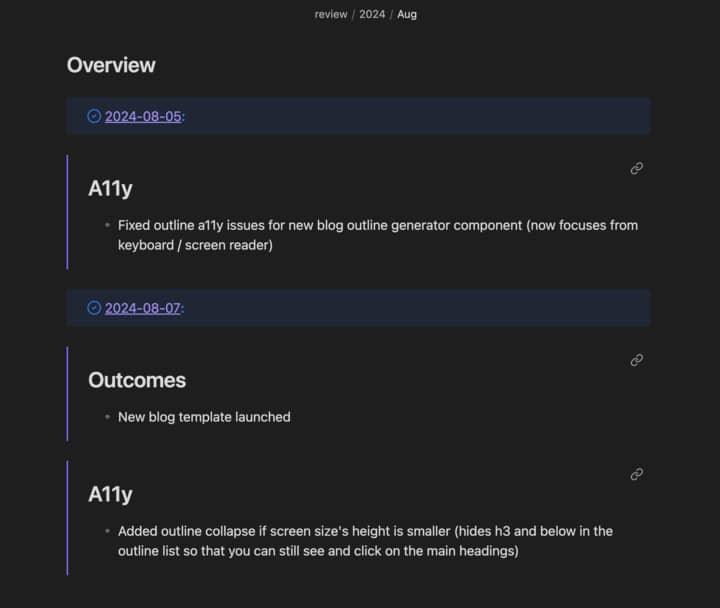
Task: Click the A11y heading below Outcomes
Action: coord(110,494)
